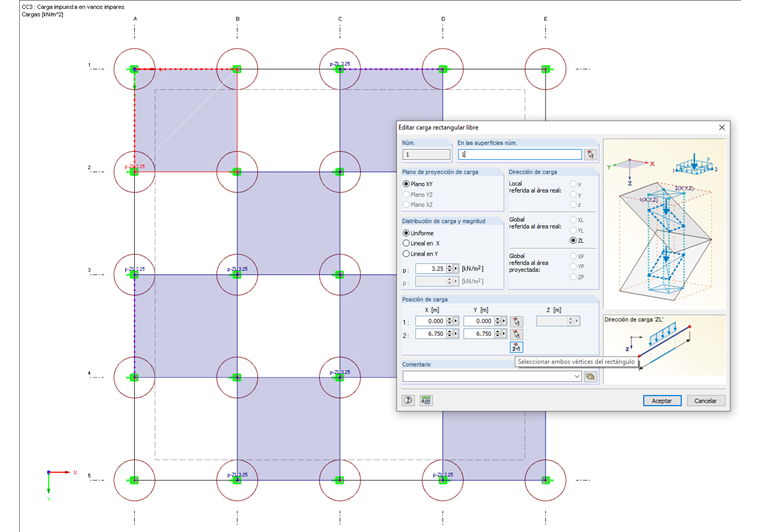The image size is (760, 532).
Task: Click vertex 2 X coordinate 6.750 field
Action: [x=430, y=334]
